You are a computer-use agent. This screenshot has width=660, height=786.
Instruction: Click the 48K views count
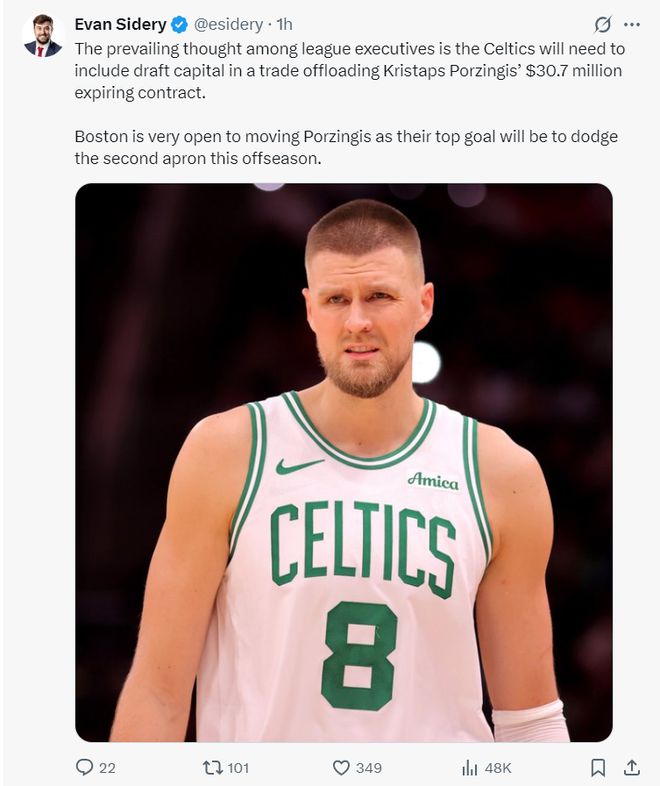(498, 768)
